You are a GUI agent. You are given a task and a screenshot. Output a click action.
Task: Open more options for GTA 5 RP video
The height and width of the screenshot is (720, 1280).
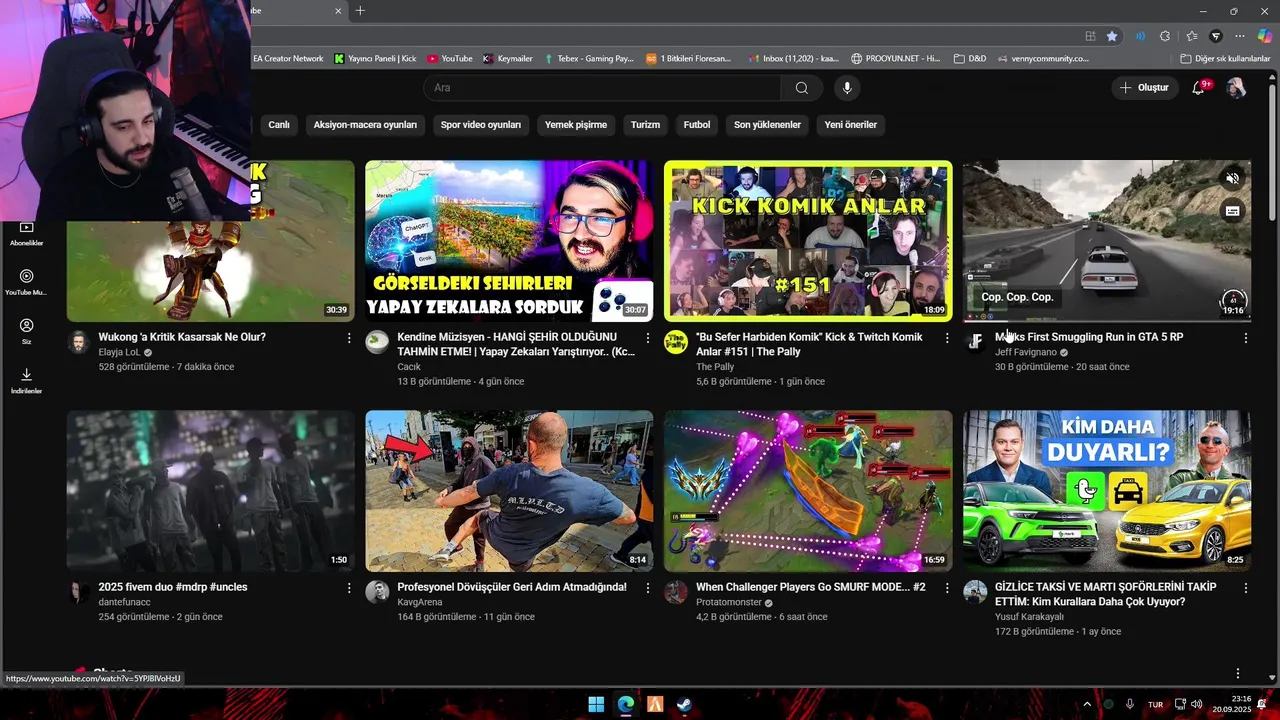[1245, 338]
